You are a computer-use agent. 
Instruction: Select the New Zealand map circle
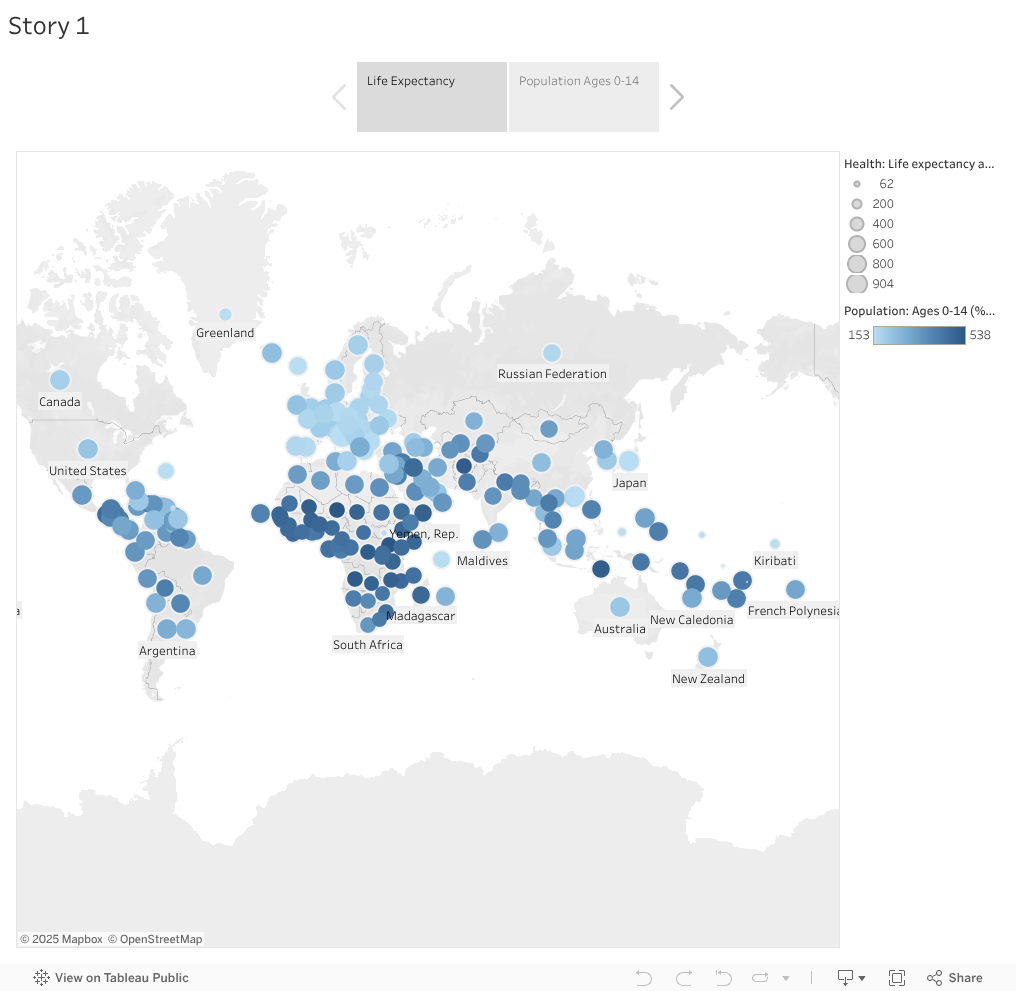(708, 657)
